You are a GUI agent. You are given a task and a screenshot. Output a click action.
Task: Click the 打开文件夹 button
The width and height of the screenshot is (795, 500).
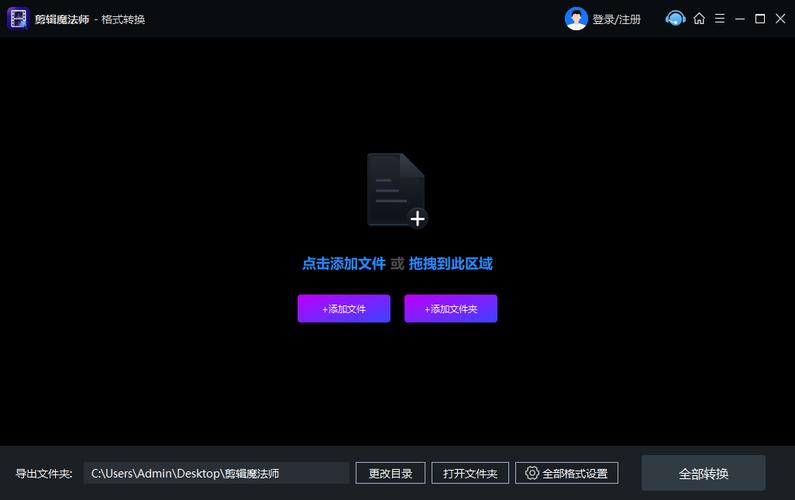pyautogui.click(x=470, y=473)
